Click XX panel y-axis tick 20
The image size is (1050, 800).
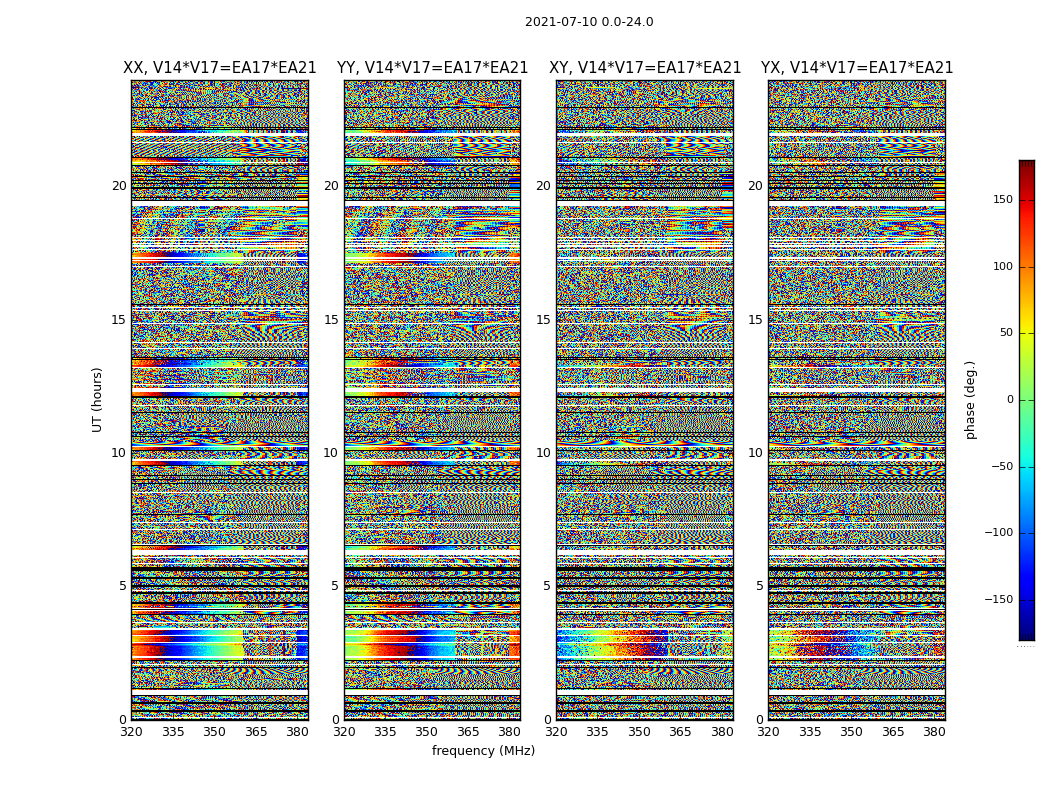point(119,186)
